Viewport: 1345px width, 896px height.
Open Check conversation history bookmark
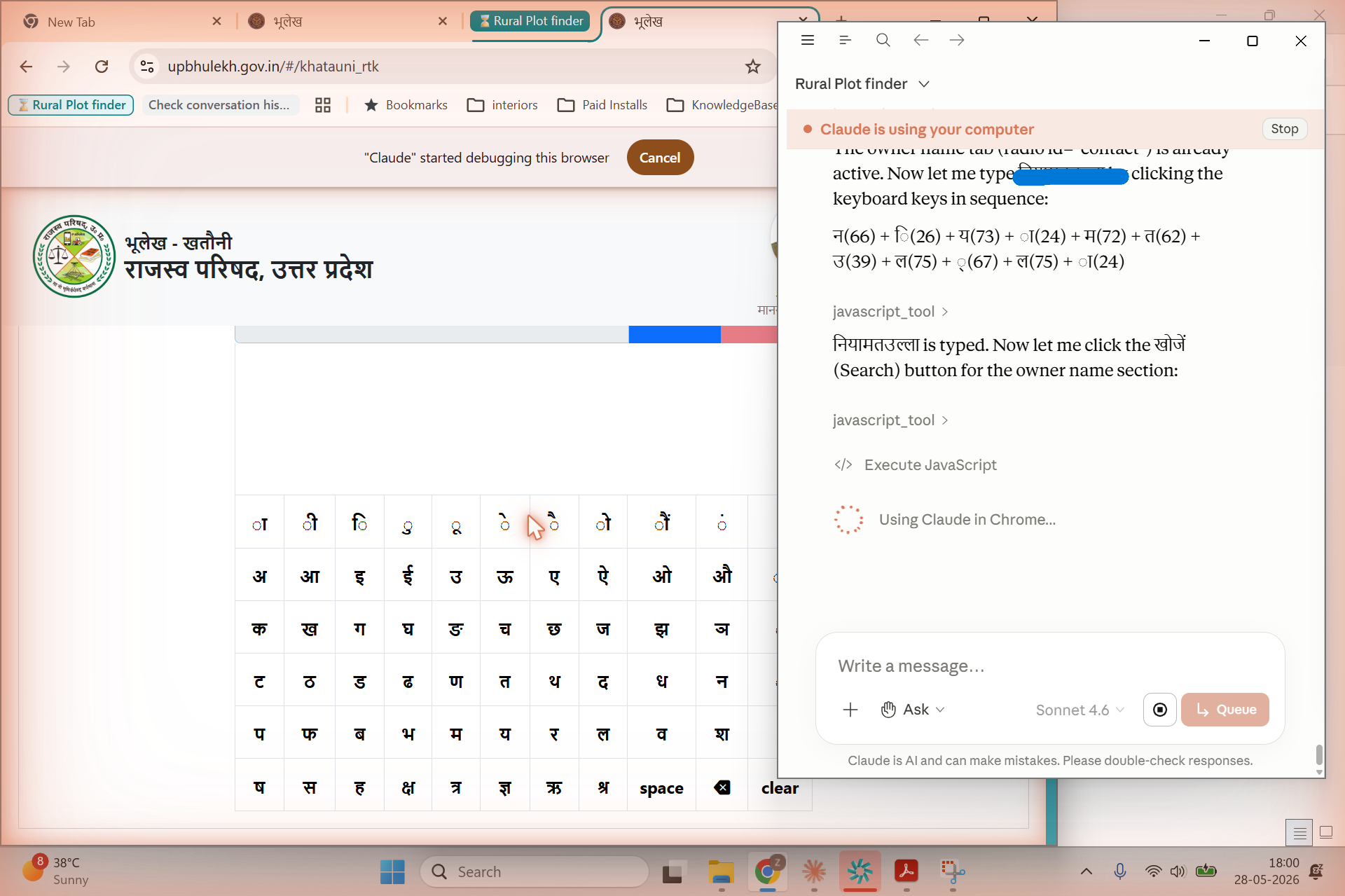(x=219, y=105)
